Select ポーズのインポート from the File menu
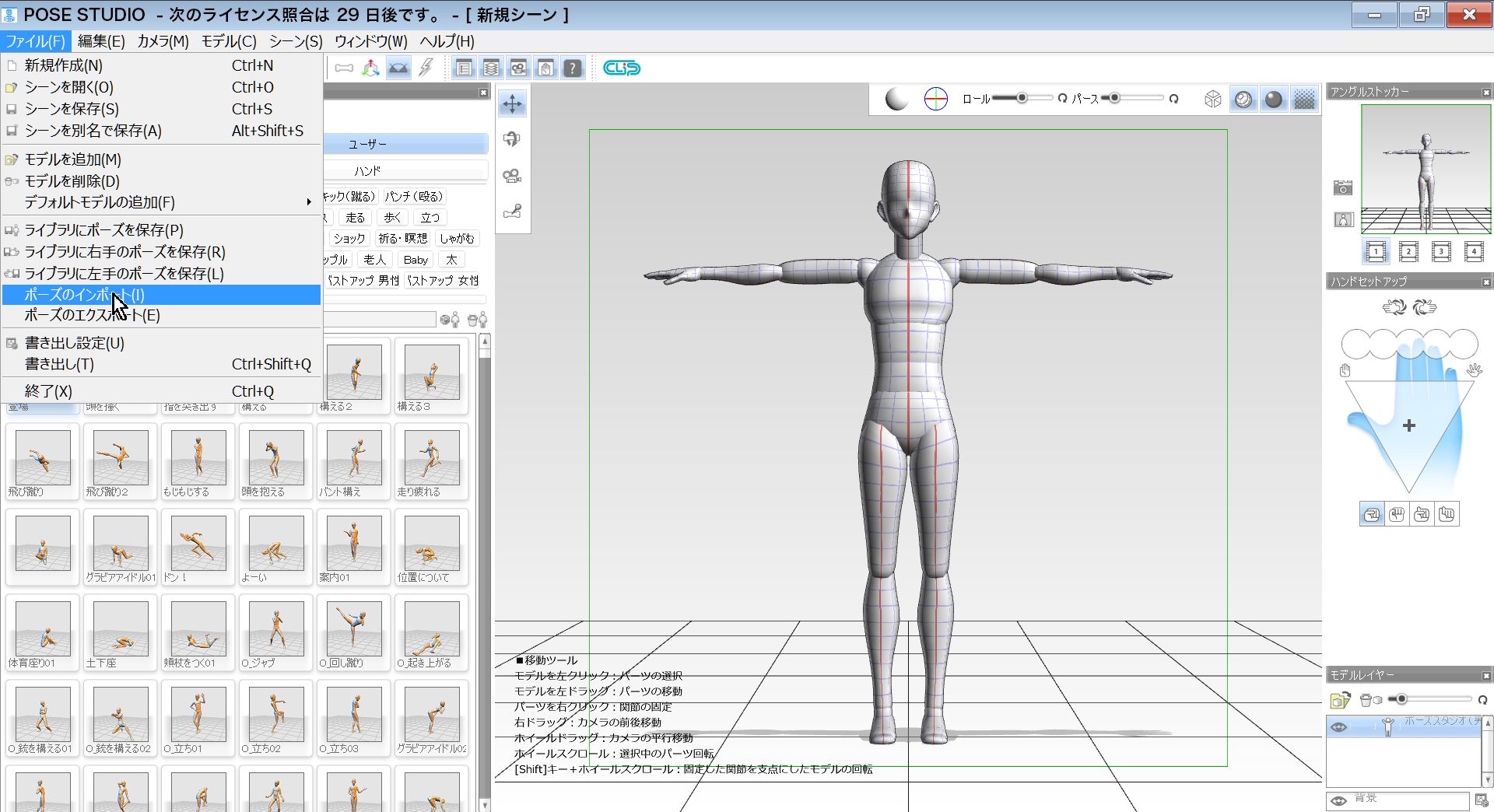The height and width of the screenshot is (812, 1494). [86, 295]
